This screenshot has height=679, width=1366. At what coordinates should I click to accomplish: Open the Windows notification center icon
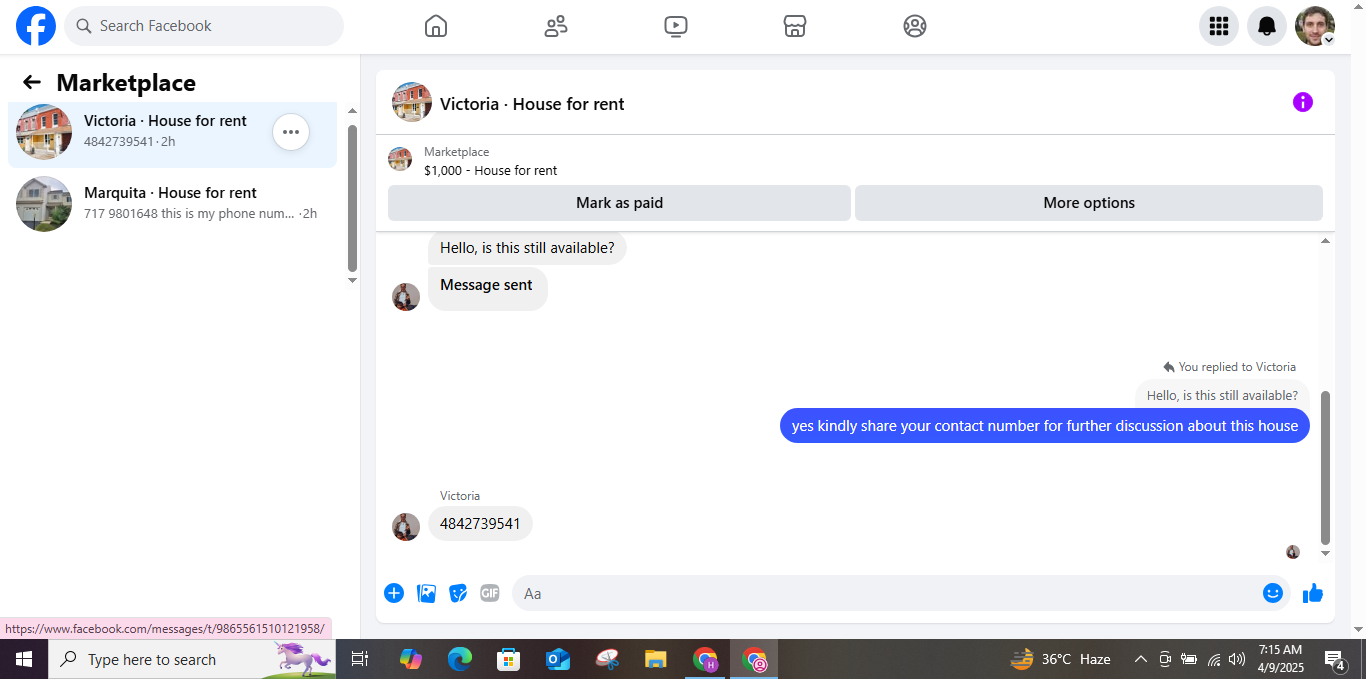pos(1336,659)
